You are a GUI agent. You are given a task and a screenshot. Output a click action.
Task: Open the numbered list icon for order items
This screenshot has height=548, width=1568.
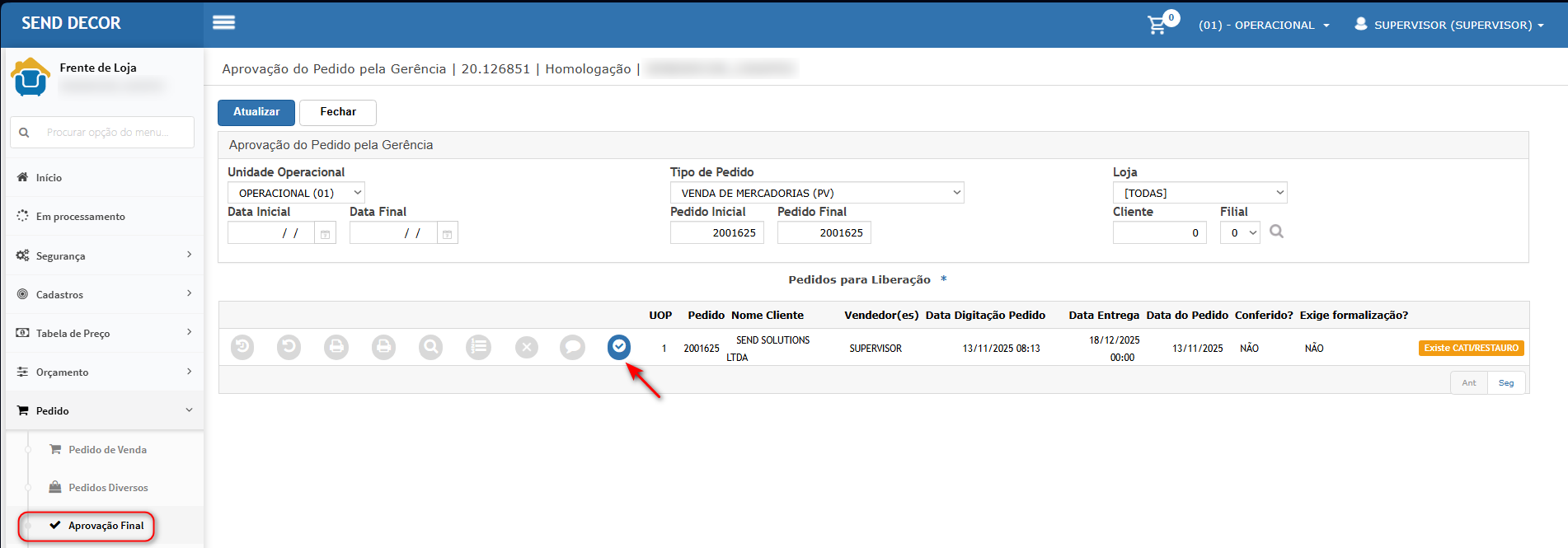pyautogui.click(x=478, y=348)
